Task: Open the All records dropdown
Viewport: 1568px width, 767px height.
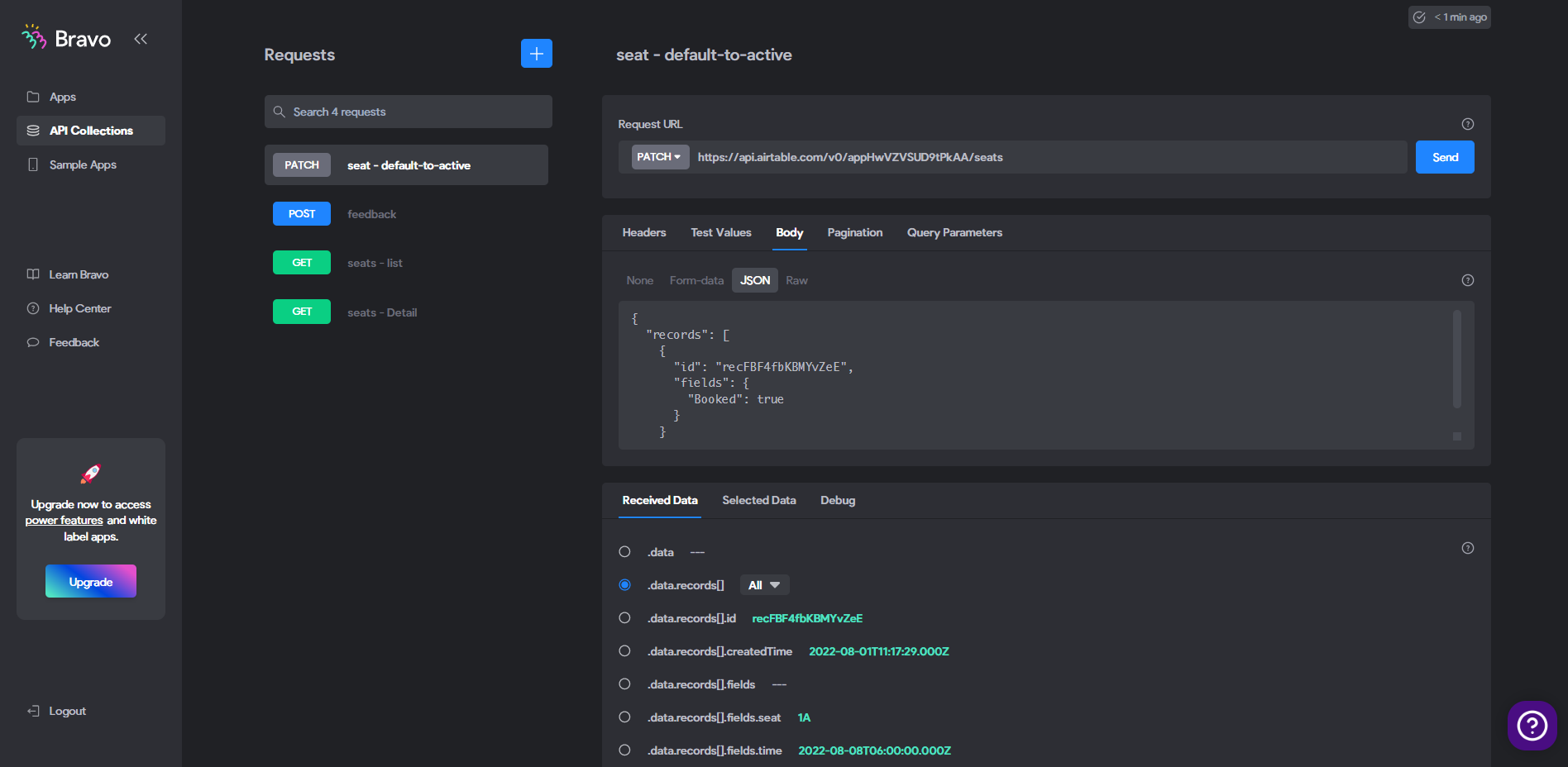Action: point(764,585)
